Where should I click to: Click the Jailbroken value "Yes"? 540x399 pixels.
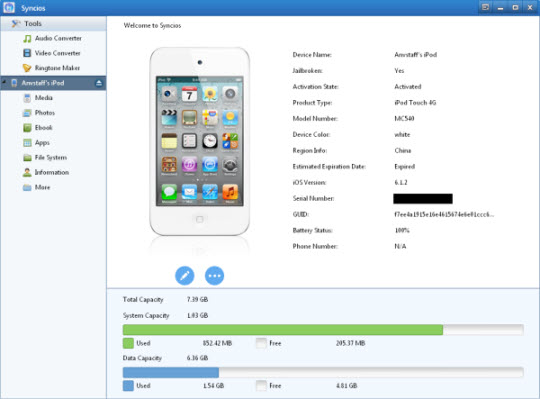[x=399, y=71]
